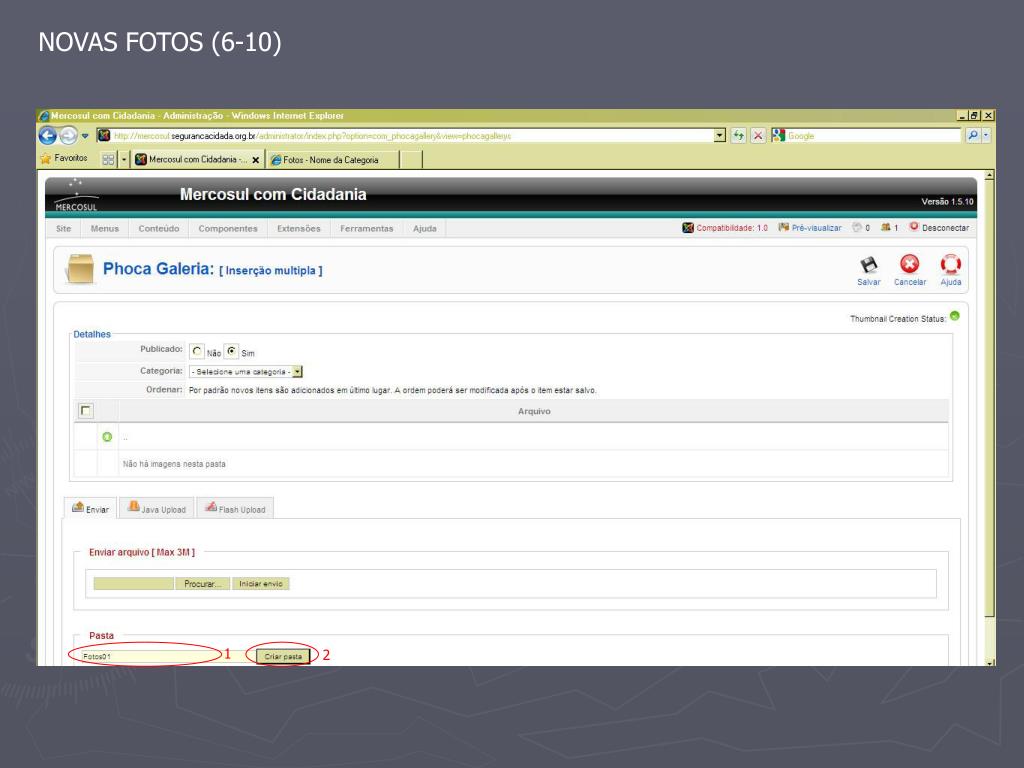Click the Favoritos star icon
This screenshot has width=1024, height=768.
point(45,159)
